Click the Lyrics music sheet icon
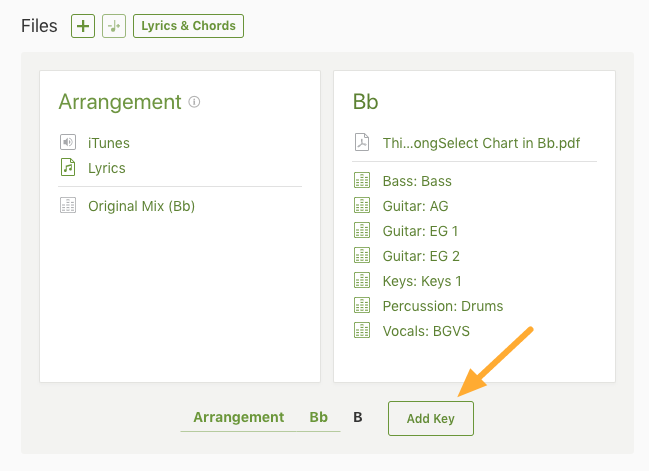Screen dimensions: 649x471 68,167
